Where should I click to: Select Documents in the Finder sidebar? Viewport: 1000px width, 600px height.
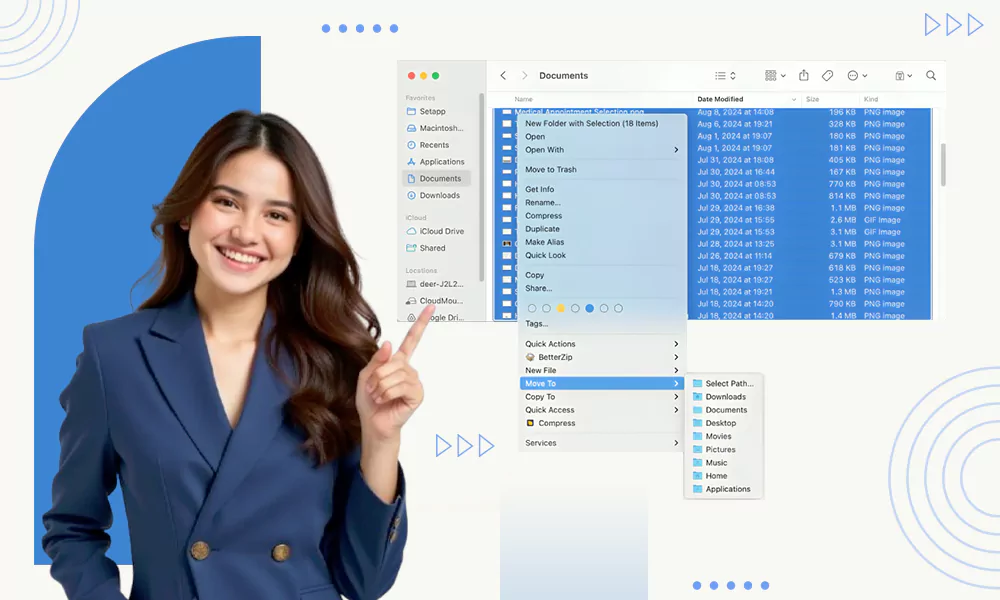click(x=437, y=179)
